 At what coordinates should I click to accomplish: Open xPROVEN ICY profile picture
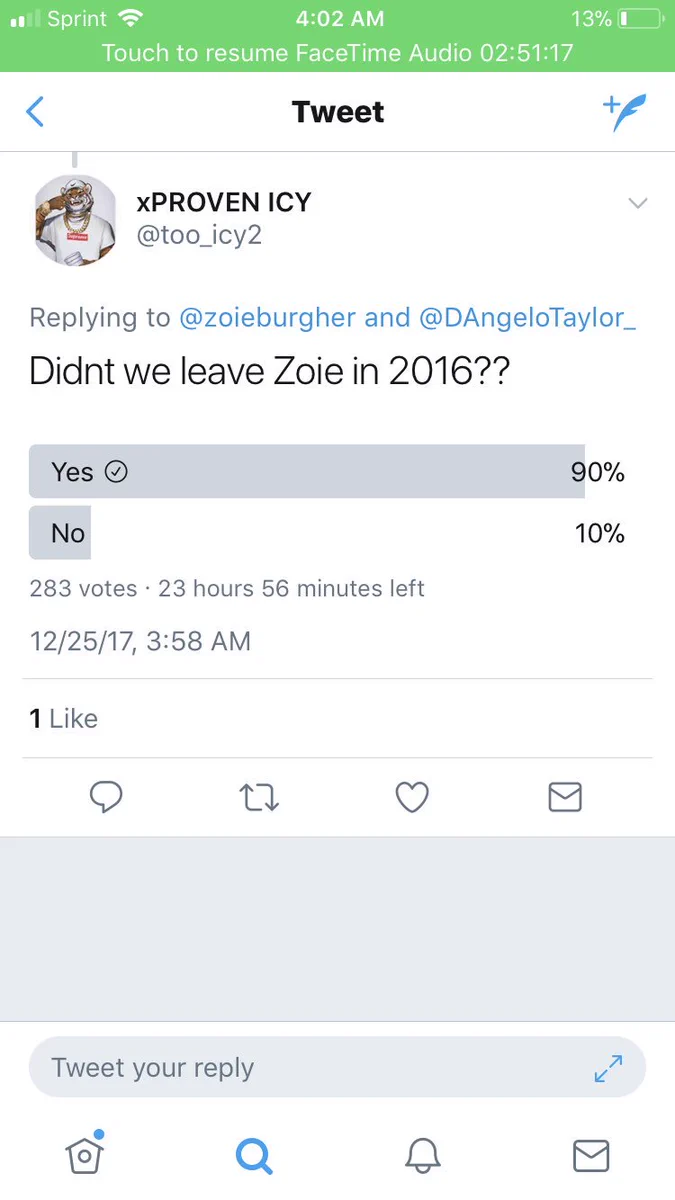pyautogui.click(x=75, y=220)
